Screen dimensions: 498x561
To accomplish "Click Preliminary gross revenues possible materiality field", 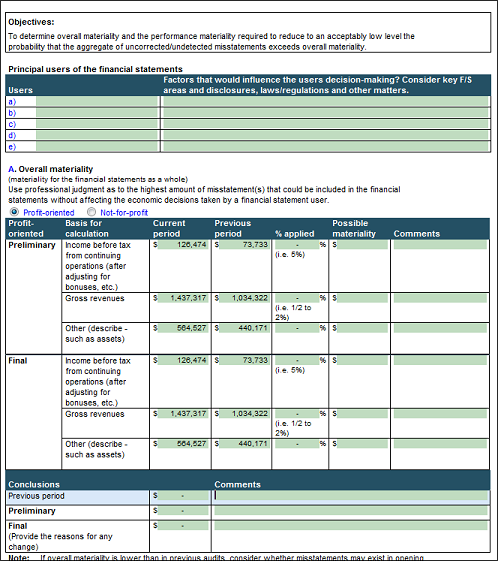I will pos(362,298).
